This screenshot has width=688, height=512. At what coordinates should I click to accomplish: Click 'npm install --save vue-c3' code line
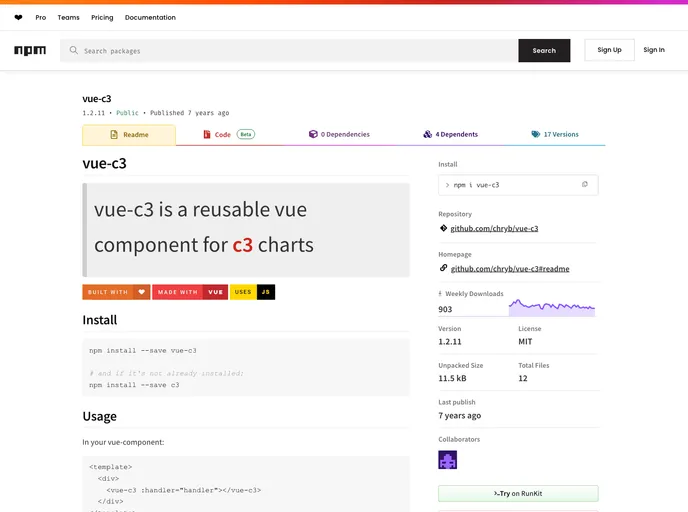click(x=143, y=351)
